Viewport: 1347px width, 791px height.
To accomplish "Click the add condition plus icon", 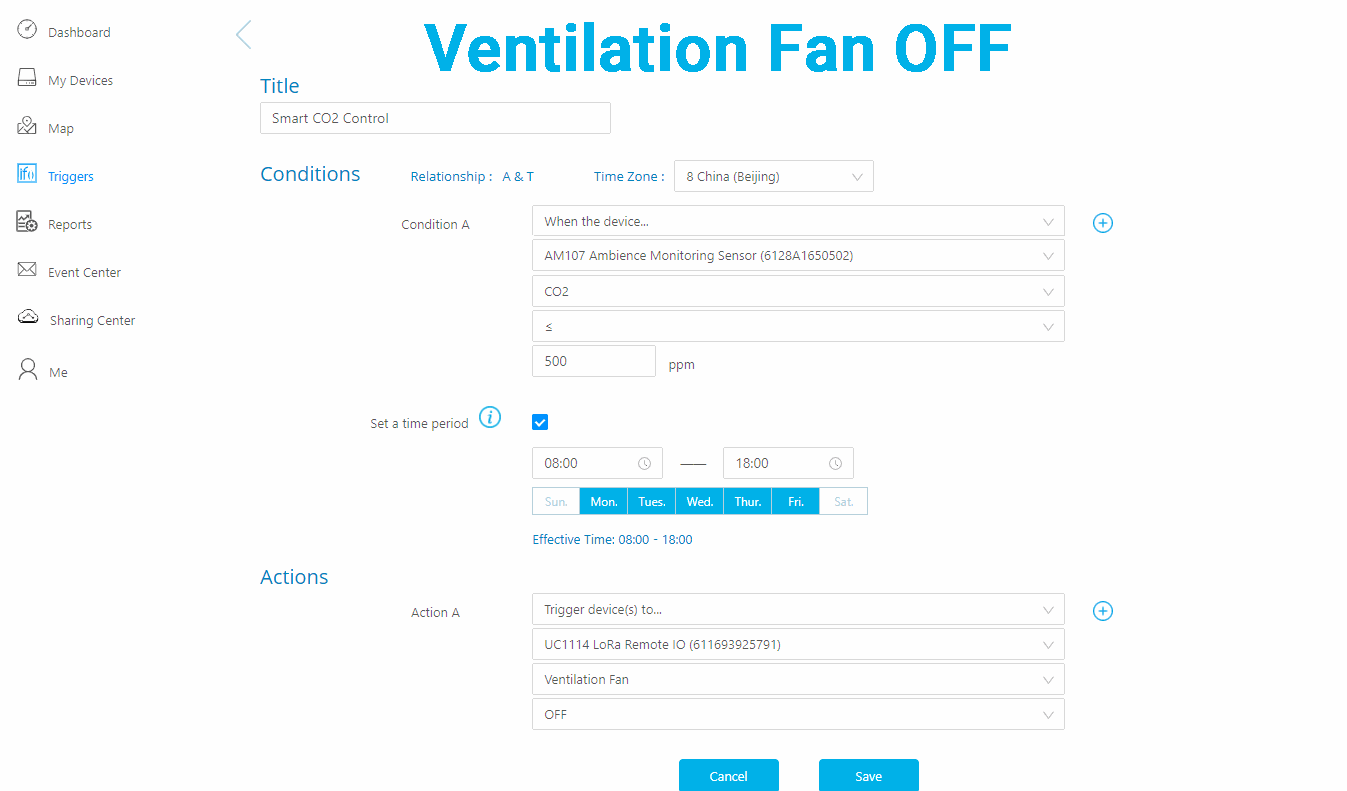I will click(x=1102, y=223).
